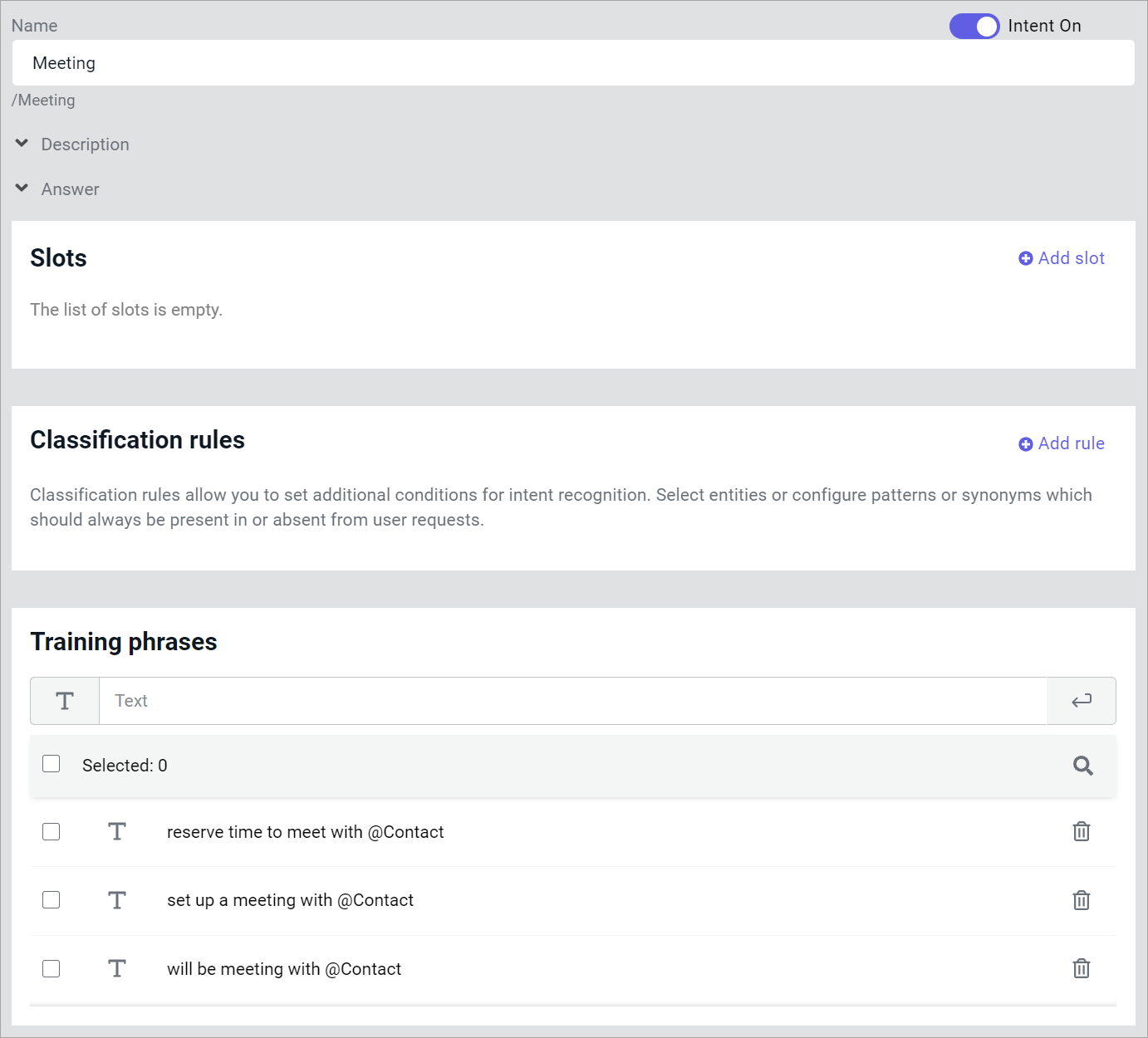This screenshot has height=1038, width=1148.
Task: Click the Add rule link
Action: [x=1071, y=443]
